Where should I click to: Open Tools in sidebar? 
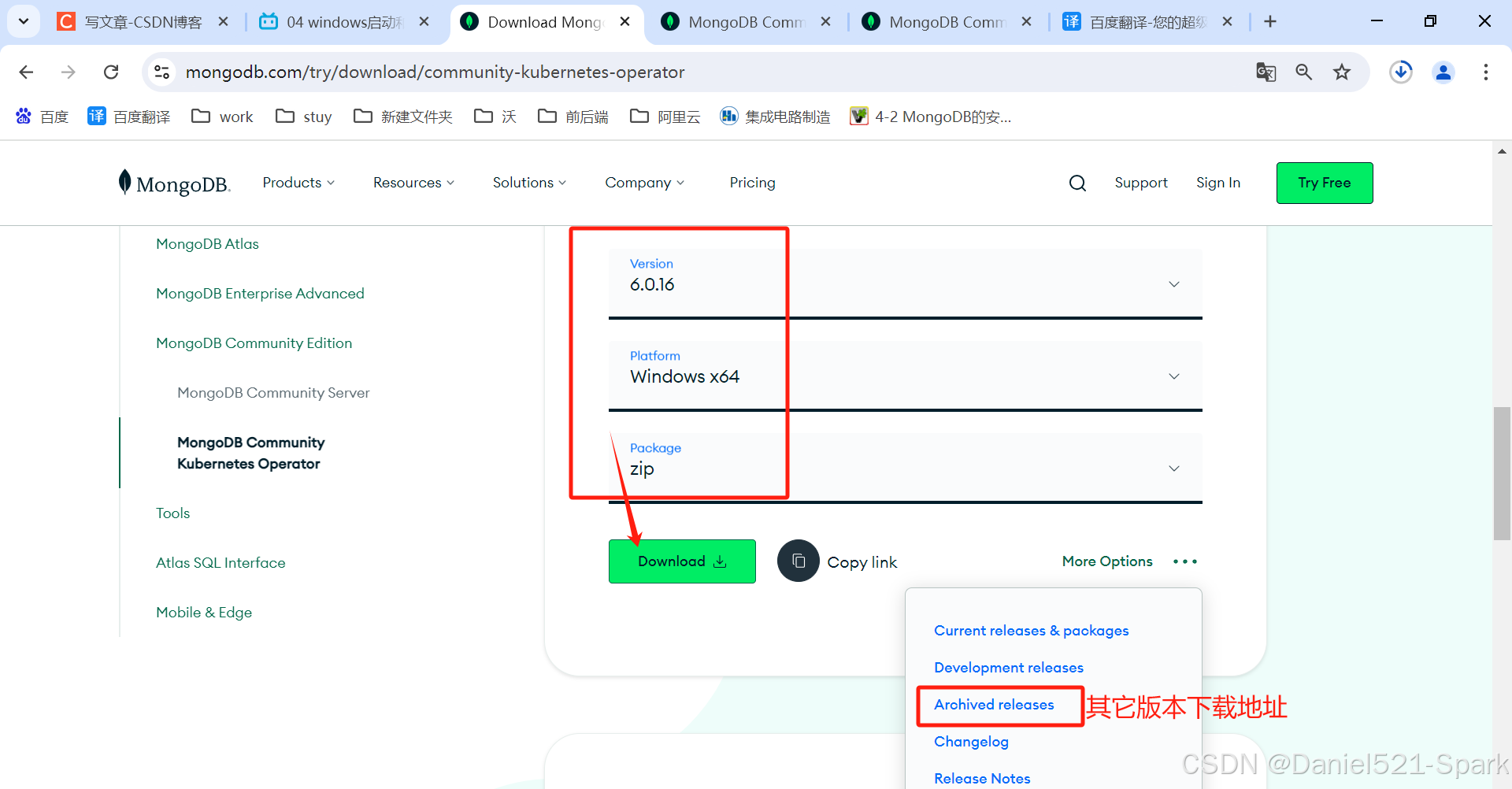click(x=172, y=513)
